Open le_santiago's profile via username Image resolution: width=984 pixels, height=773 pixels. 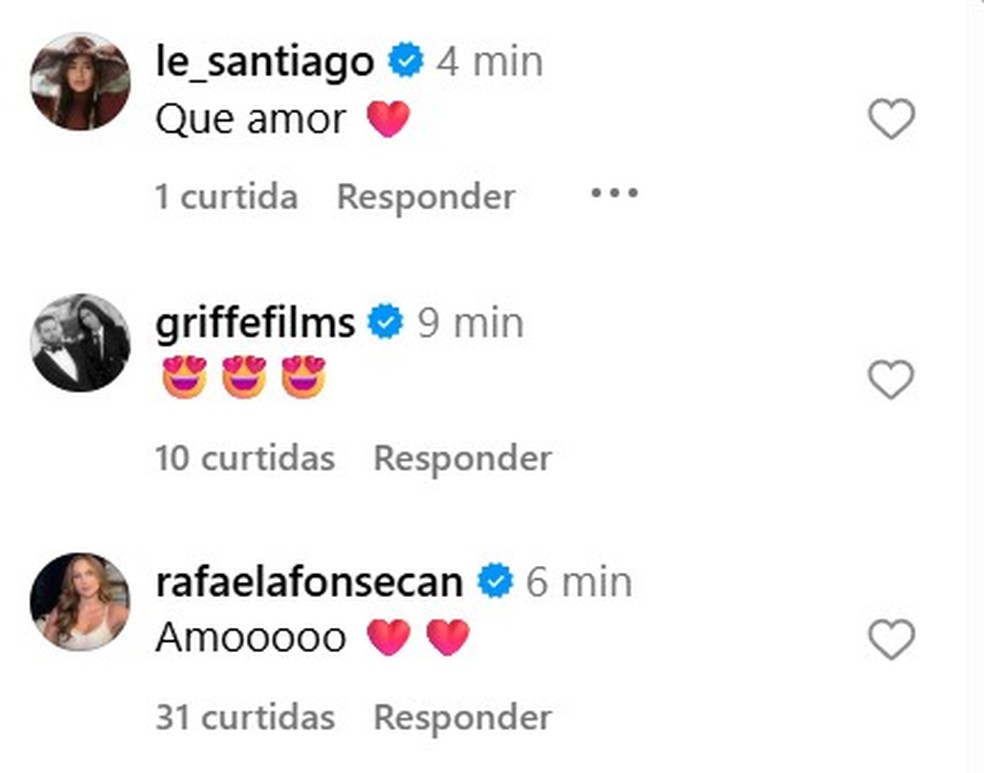(265, 59)
